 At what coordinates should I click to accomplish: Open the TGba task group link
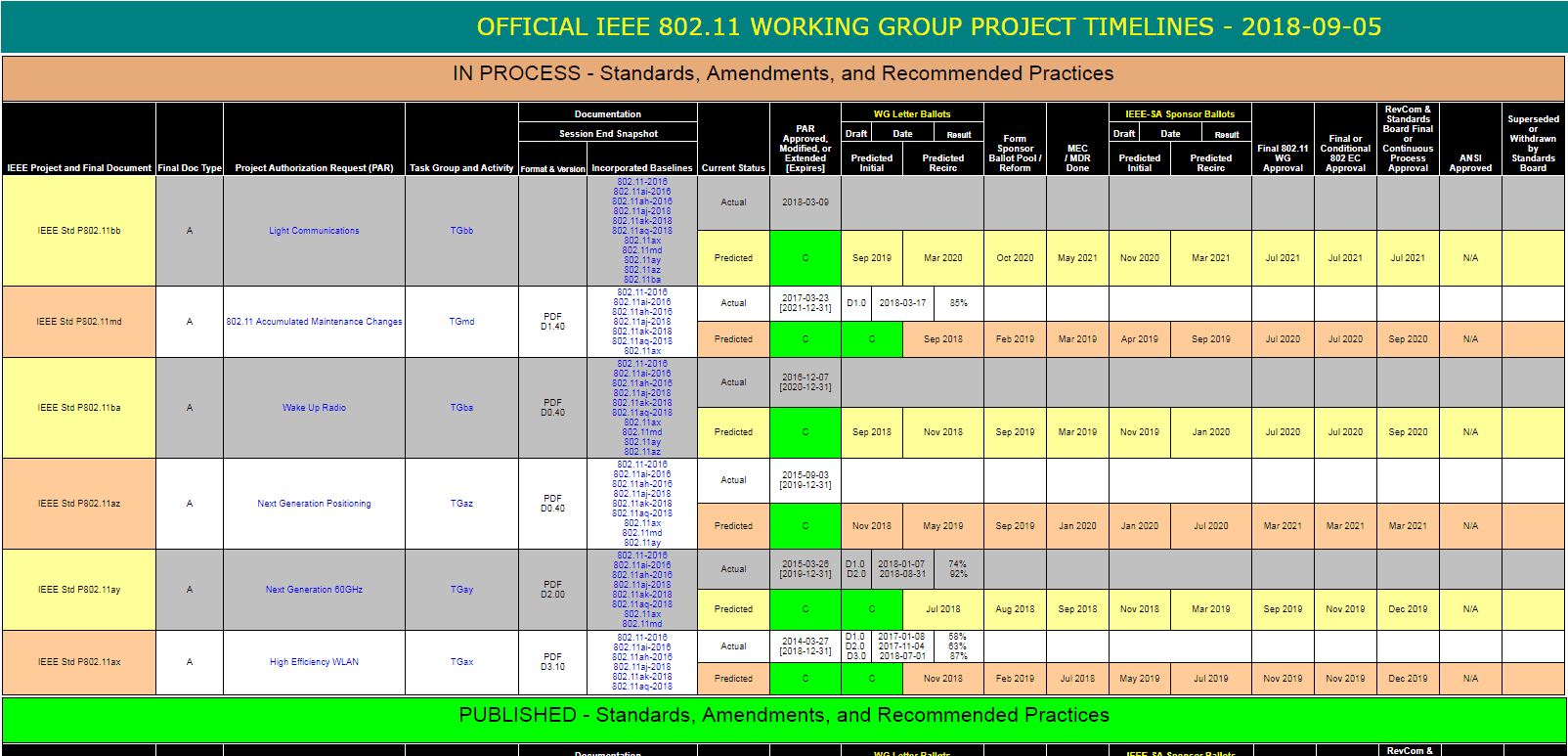pos(461,408)
